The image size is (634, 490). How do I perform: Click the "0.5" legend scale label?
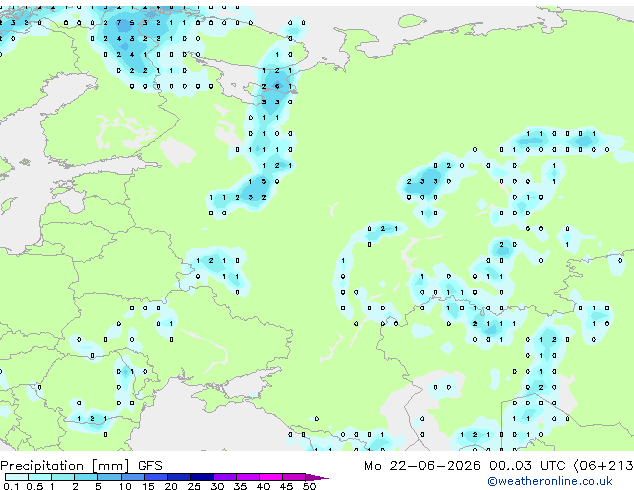pyautogui.click(x=35, y=486)
